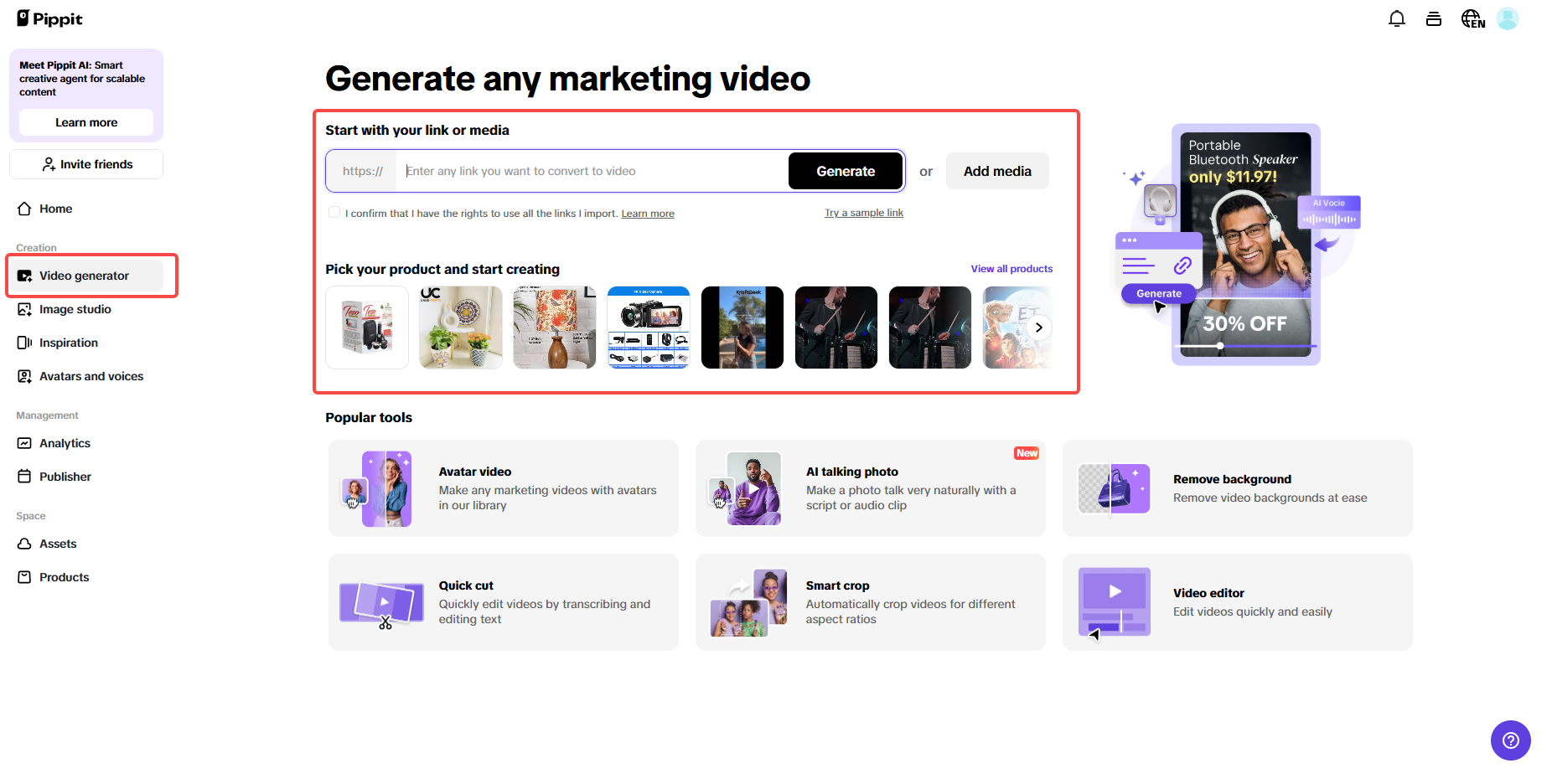Open Try a sample link
The width and height of the screenshot is (1552, 784).
coord(863,212)
